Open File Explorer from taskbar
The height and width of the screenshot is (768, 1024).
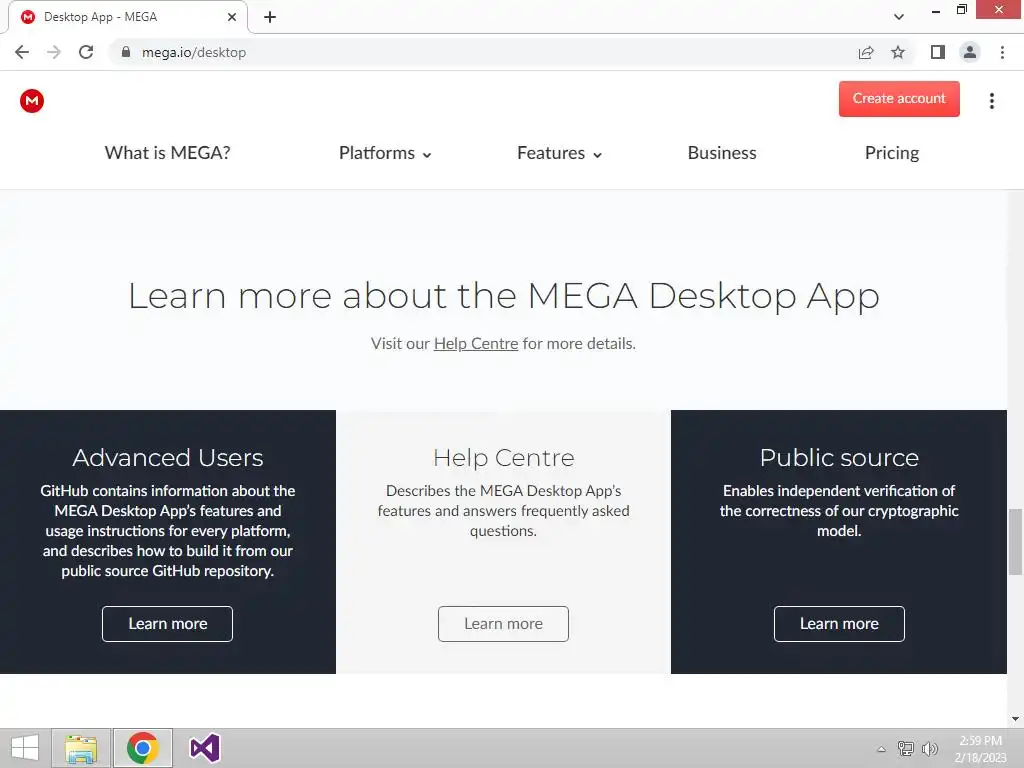(x=81, y=748)
